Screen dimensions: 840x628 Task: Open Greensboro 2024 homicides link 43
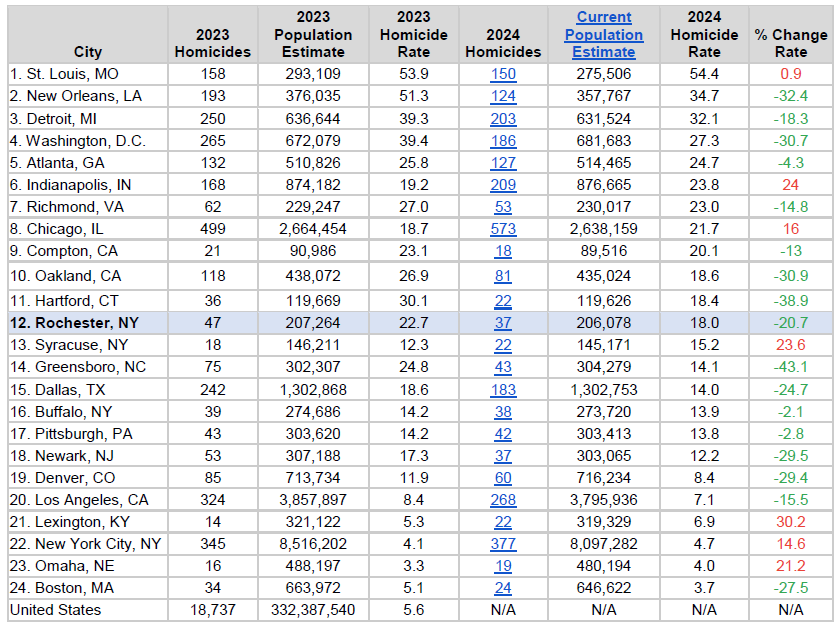click(x=503, y=367)
